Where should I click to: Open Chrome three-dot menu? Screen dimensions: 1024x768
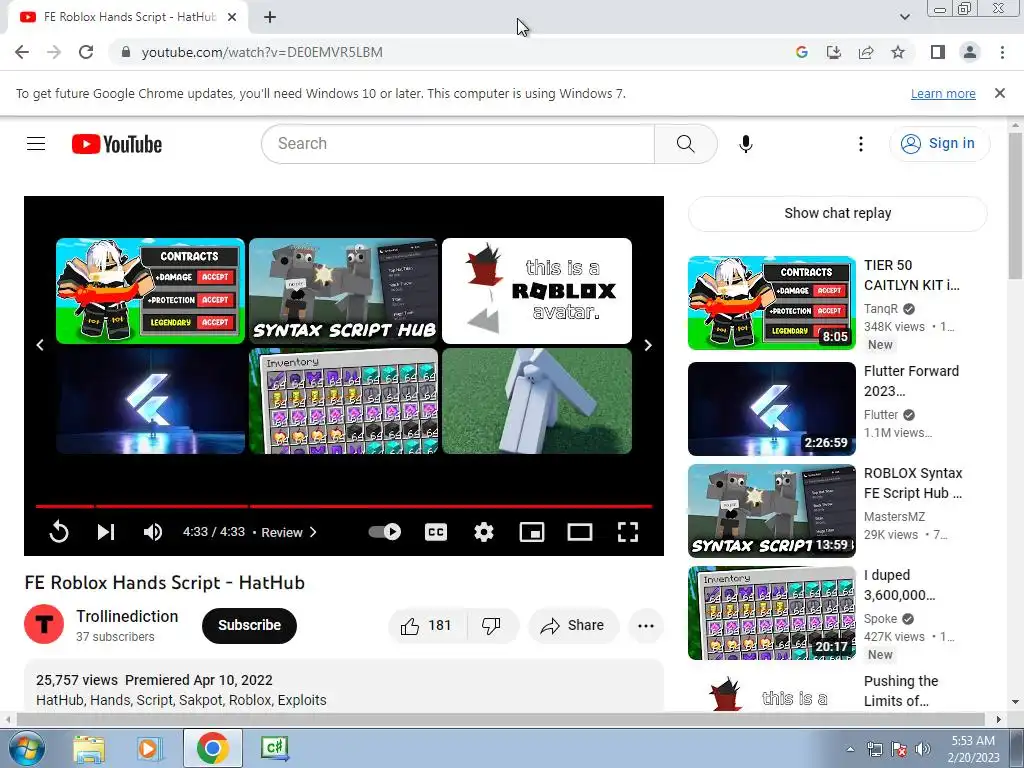pyautogui.click(x=1002, y=52)
